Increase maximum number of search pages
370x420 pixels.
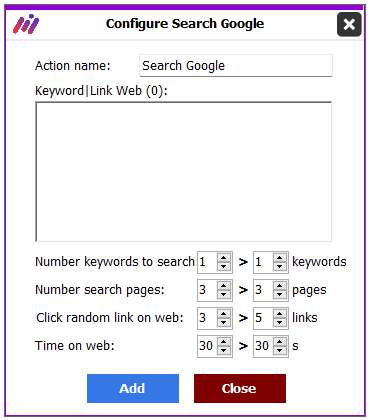[280, 286]
